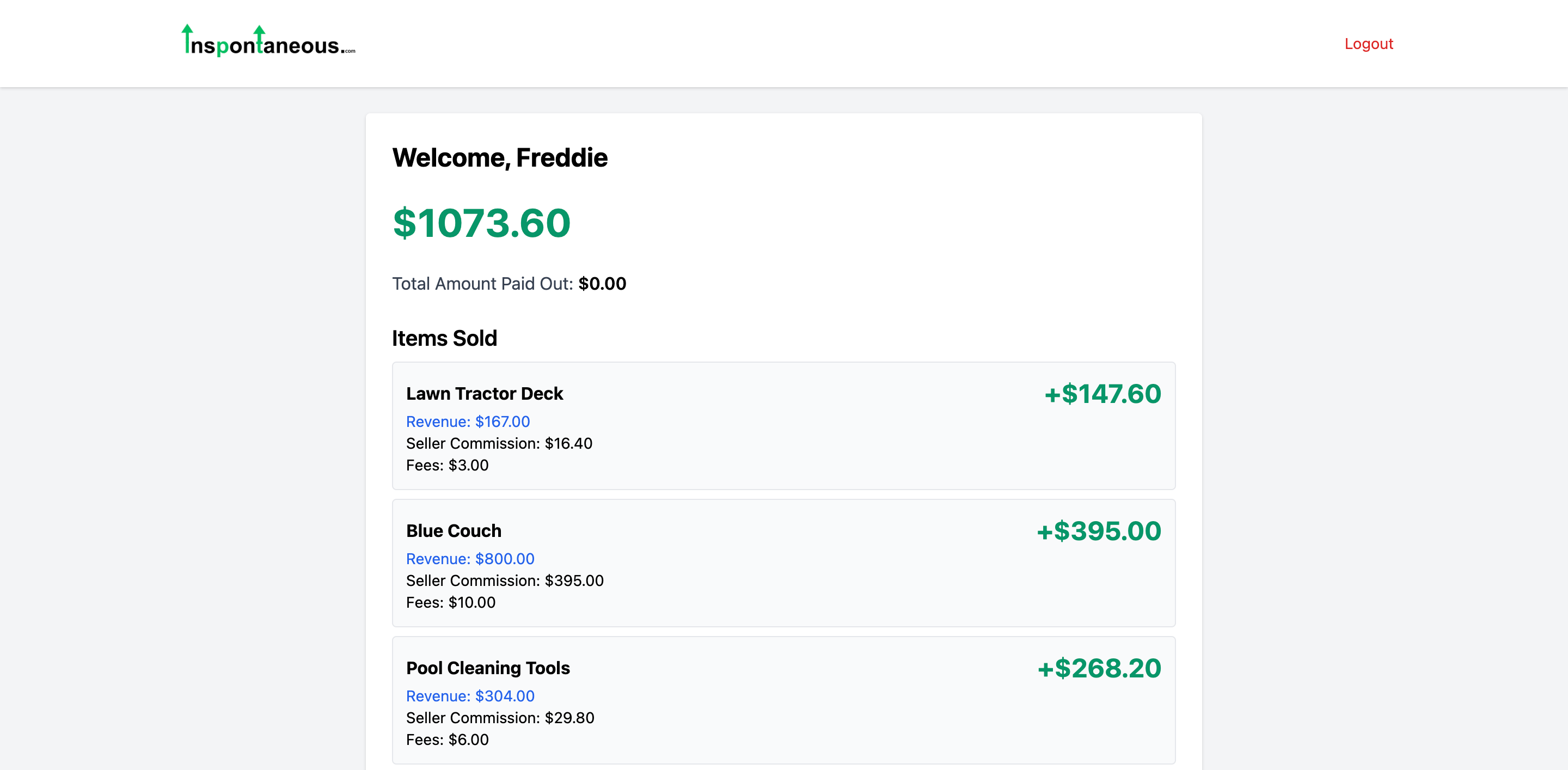Click Seller Commission $16.40 text

coord(499,443)
